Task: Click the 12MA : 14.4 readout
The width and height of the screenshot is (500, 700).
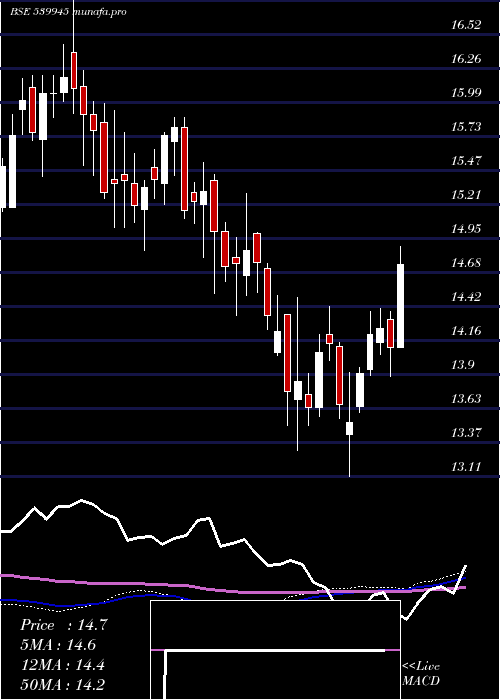Action: tap(62, 665)
